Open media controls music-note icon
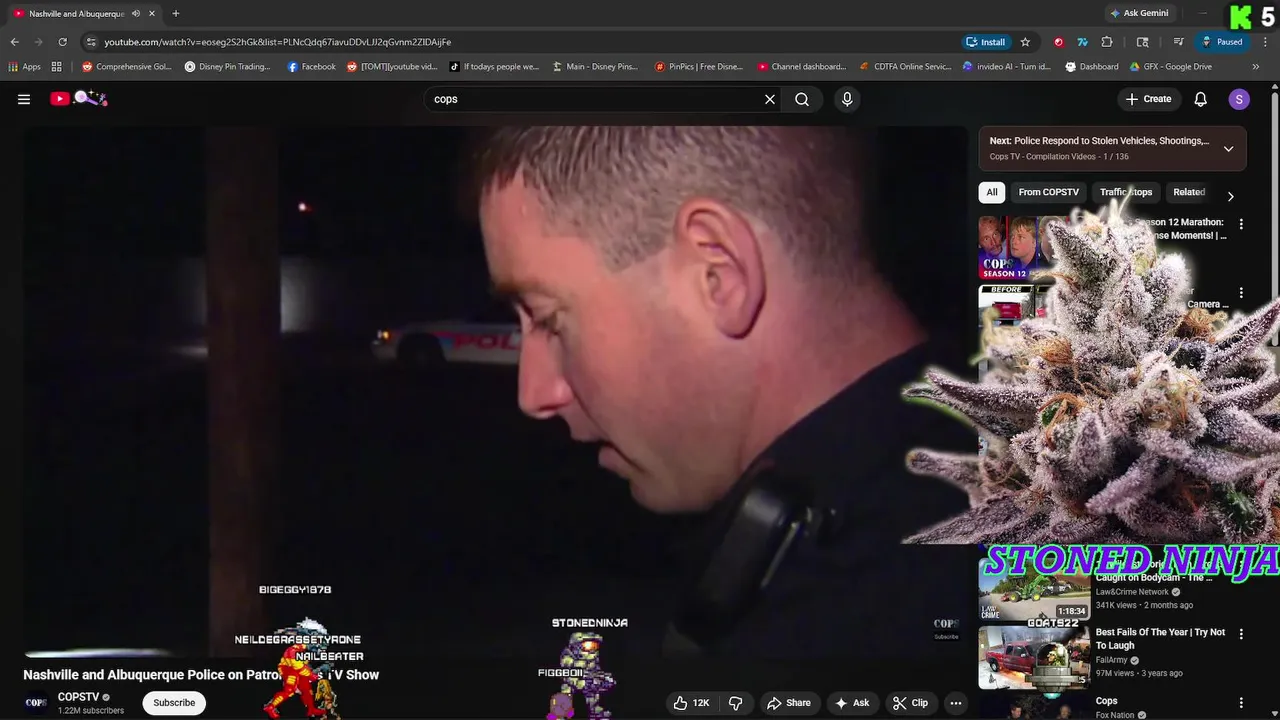1280x720 pixels. pos(1179,42)
